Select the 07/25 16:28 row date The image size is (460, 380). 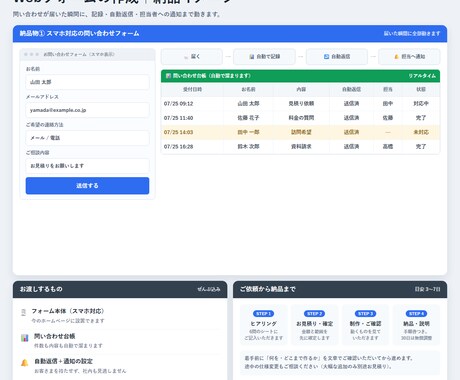pyautogui.click(x=178, y=147)
